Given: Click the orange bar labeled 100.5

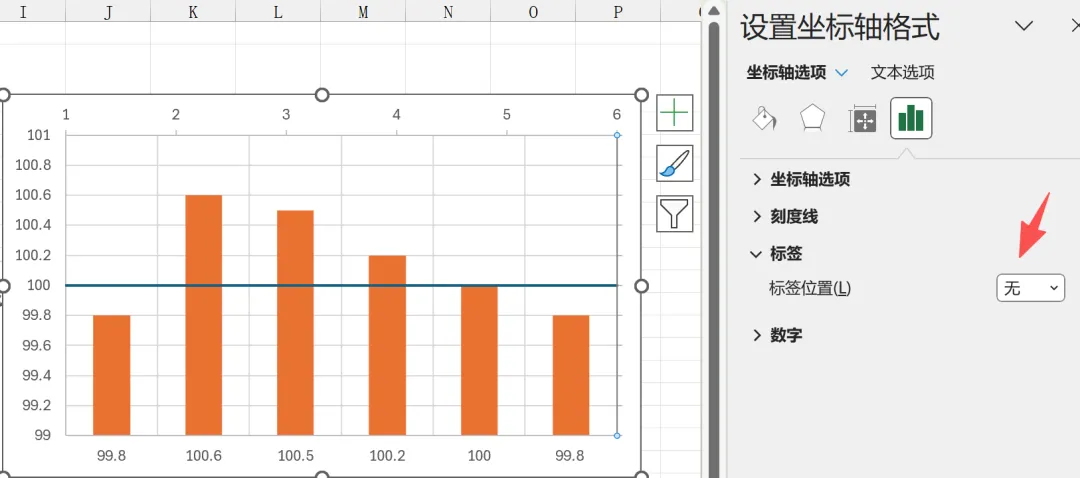Looking at the screenshot, I should pos(295,322).
